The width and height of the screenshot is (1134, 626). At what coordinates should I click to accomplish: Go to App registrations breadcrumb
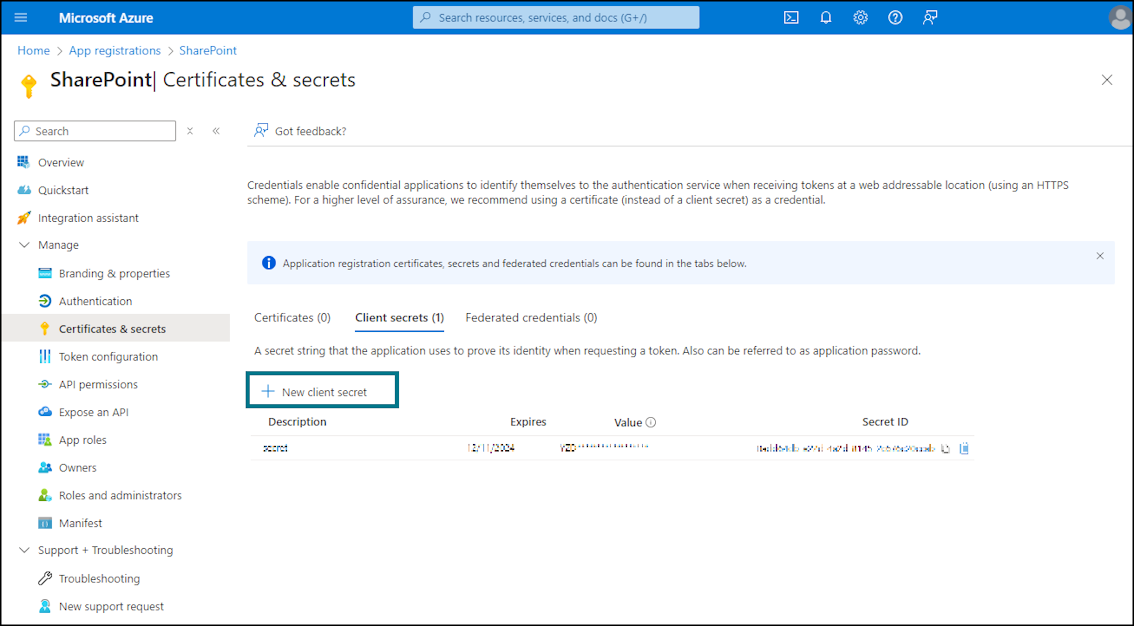[115, 51]
